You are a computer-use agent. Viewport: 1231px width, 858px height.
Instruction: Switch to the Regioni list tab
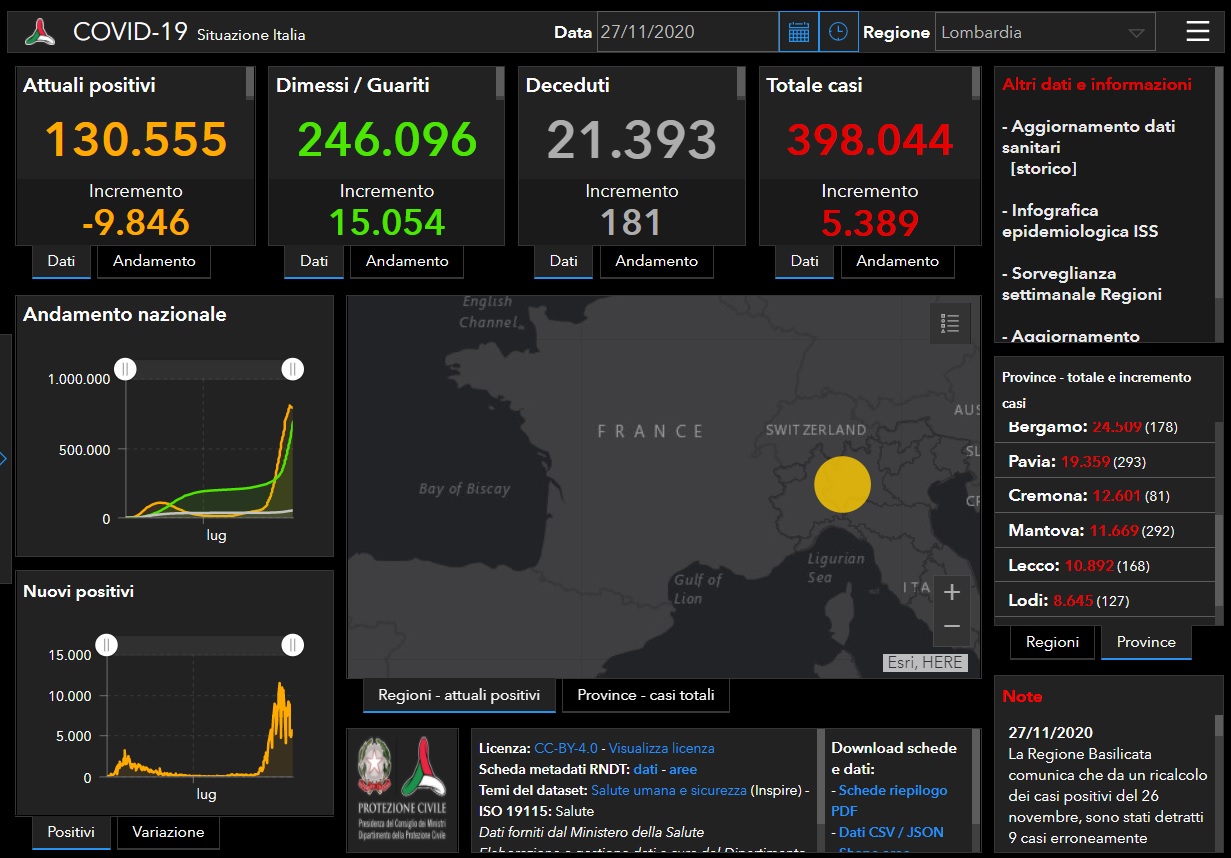[x=1052, y=642]
